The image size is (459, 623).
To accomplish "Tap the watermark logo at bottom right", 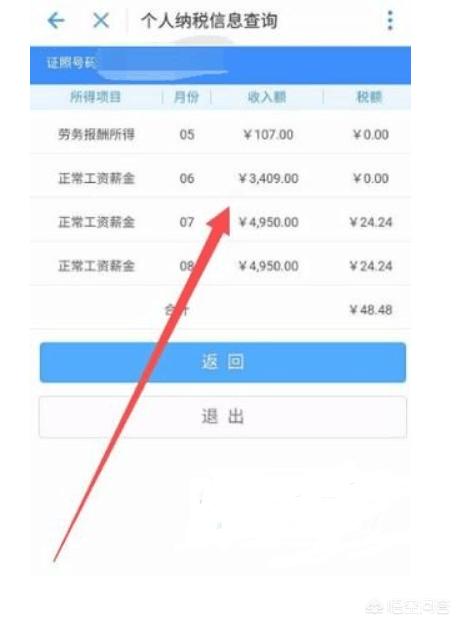I will click(x=409, y=606).
